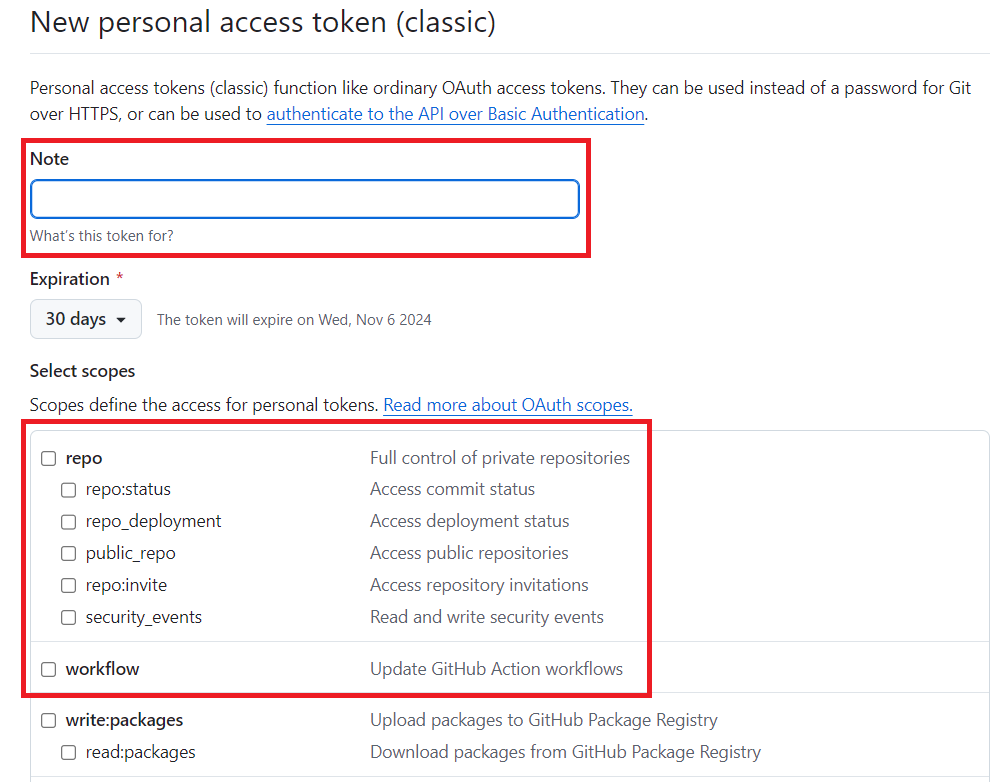Click the repo scope label

(x=84, y=459)
